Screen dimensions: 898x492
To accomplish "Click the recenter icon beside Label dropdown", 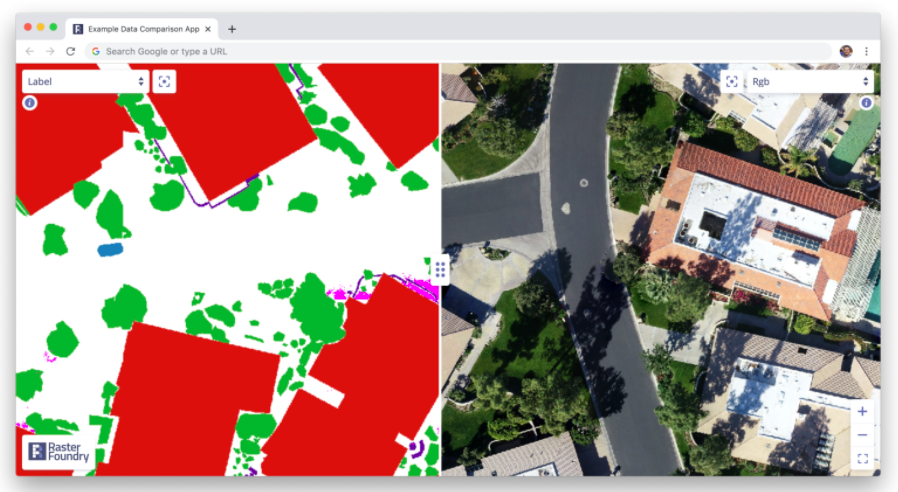I will point(164,81).
